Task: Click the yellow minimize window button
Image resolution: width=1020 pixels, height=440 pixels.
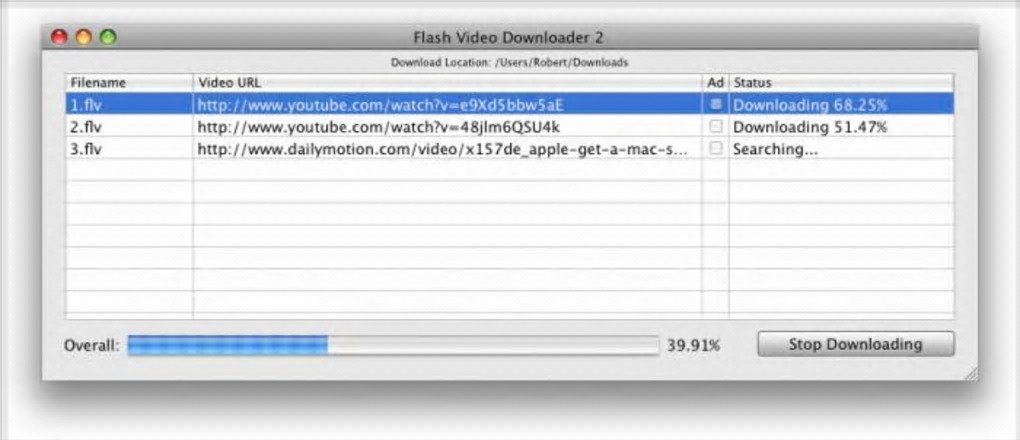Action: tap(83, 37)
